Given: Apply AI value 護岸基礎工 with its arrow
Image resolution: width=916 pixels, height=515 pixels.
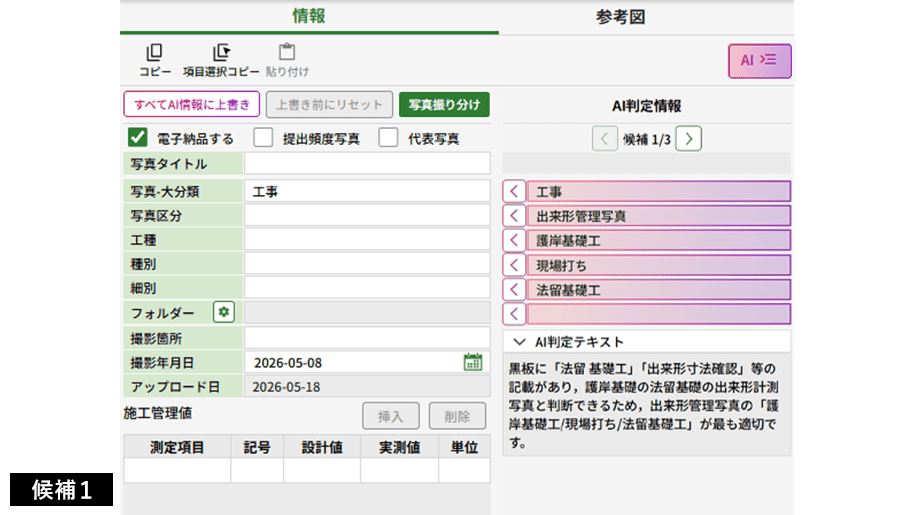Looking at the screenshot, I should [514, 241].
